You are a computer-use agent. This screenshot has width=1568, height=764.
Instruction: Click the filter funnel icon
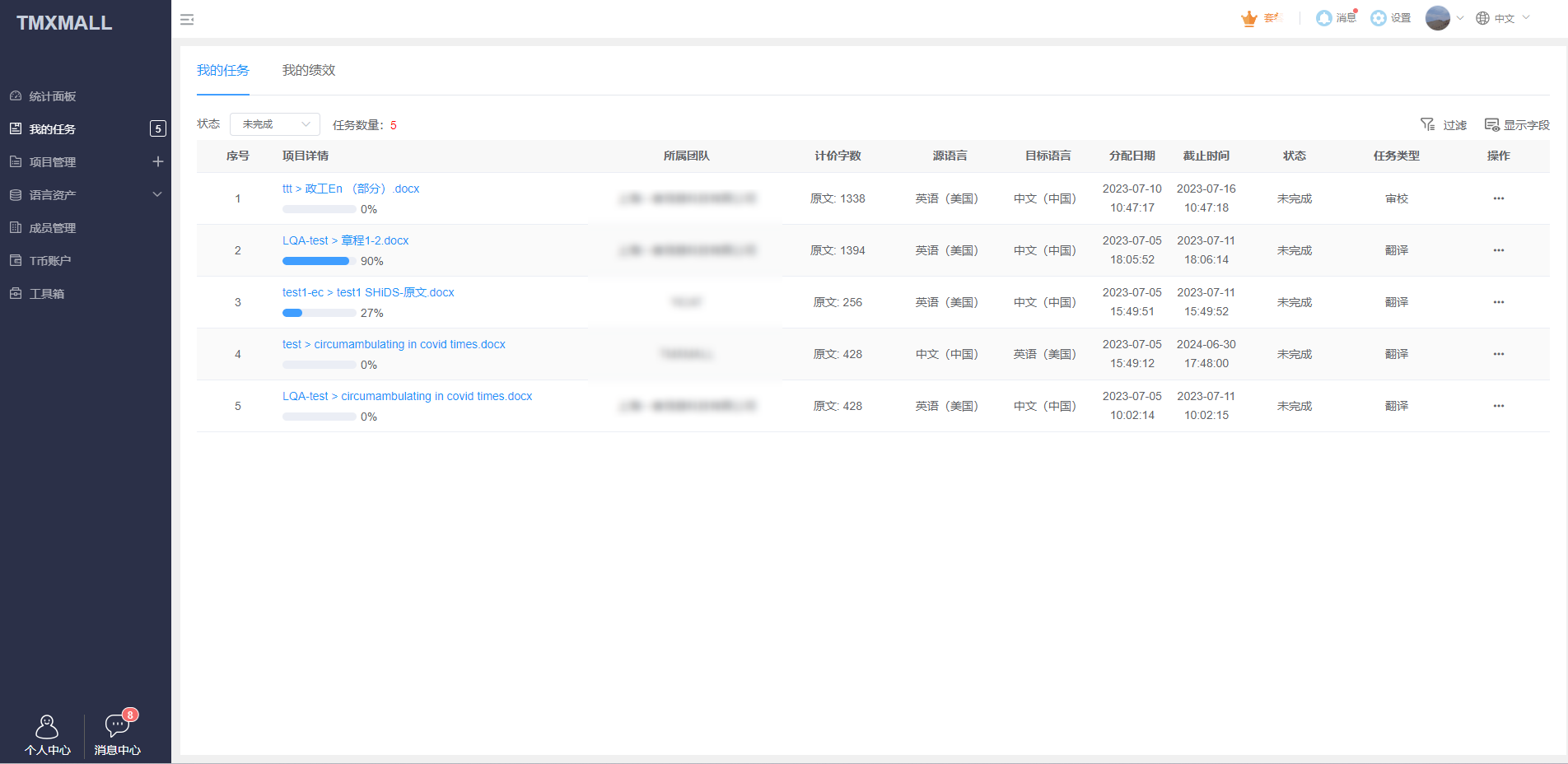pos(1428,124)
